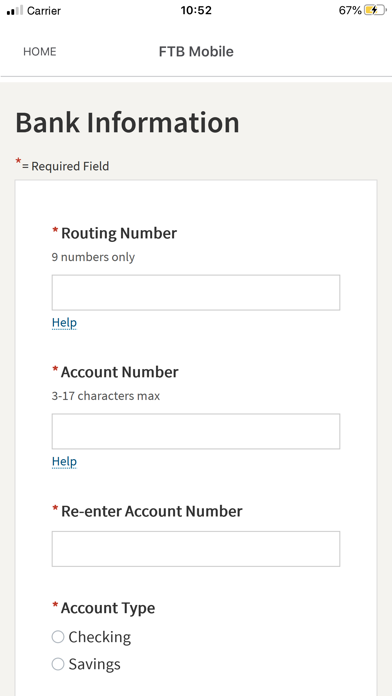
Task: Open Help under Routing Number field
Action: click(64, 323)
